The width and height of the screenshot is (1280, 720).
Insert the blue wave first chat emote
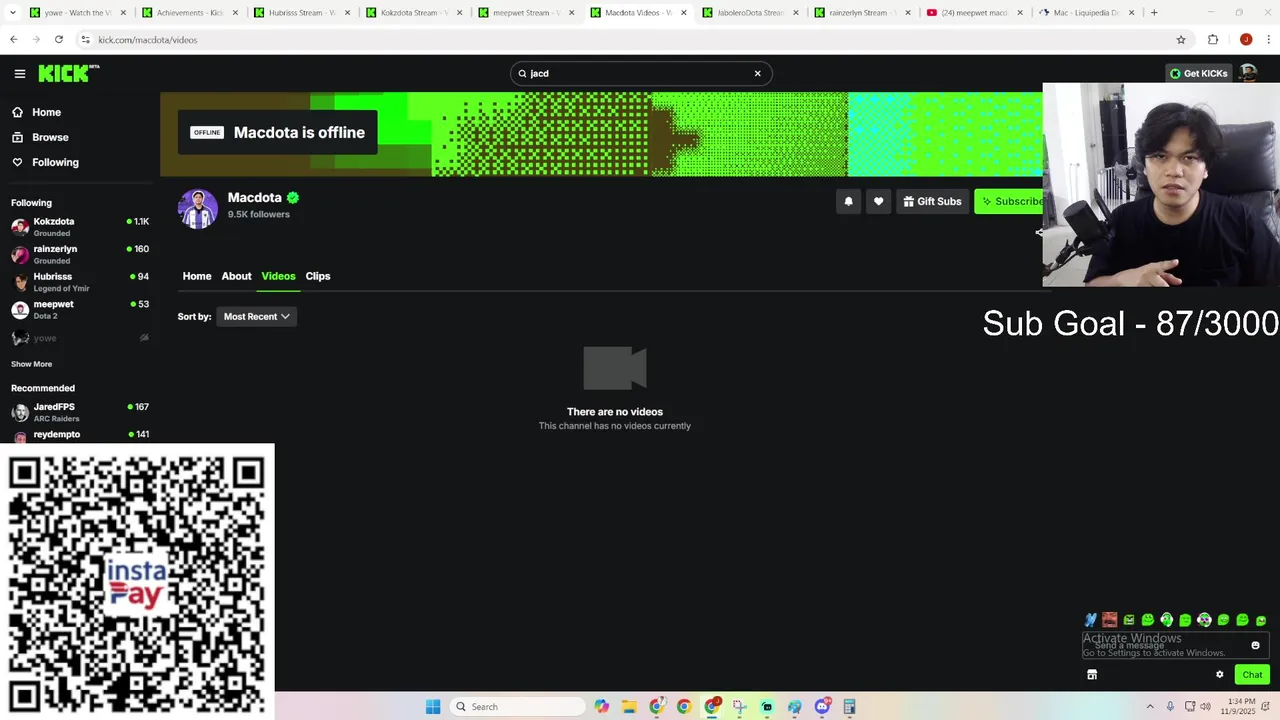tap(1090, 620)
